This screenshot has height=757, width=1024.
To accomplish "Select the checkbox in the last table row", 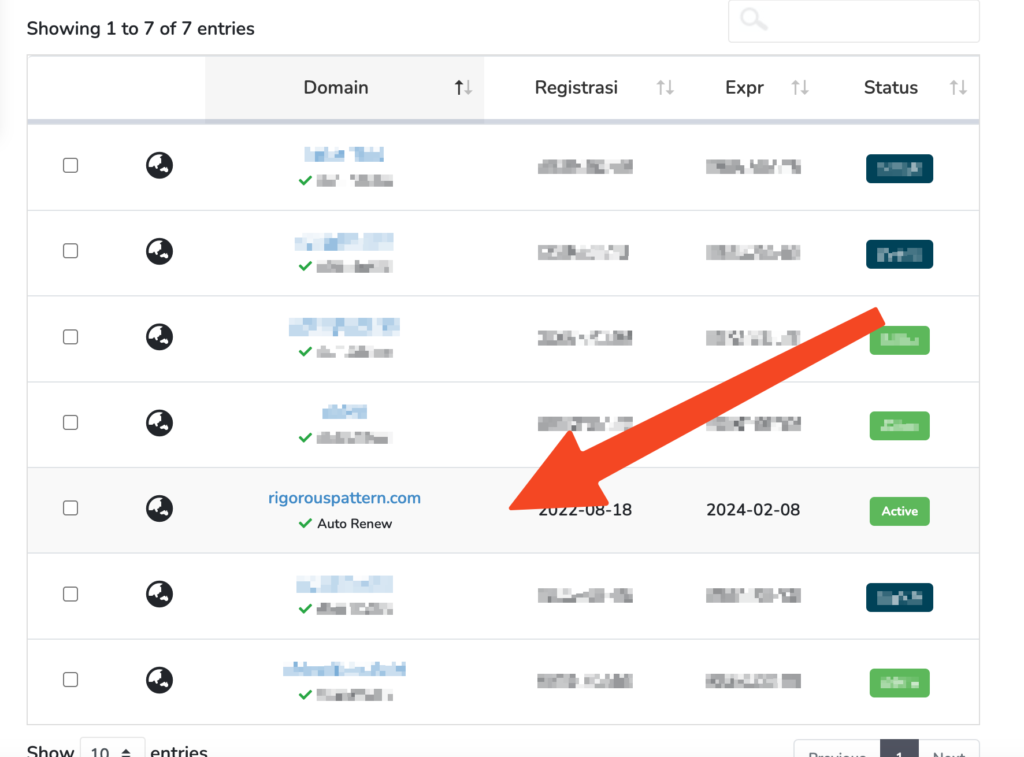I will [70, 679].
